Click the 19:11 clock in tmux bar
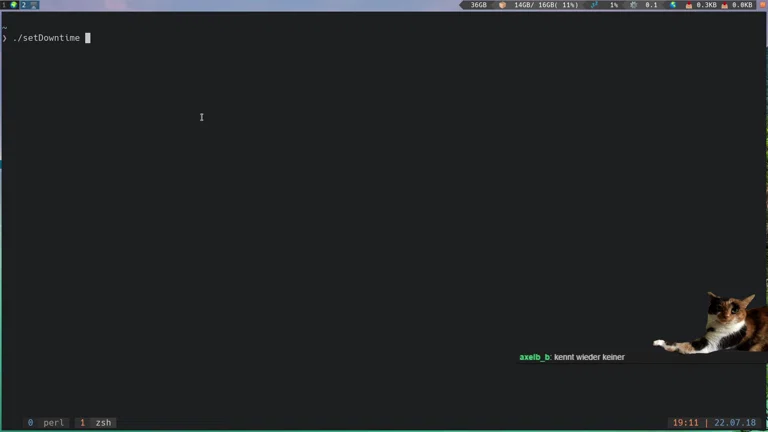 (685, 423)
